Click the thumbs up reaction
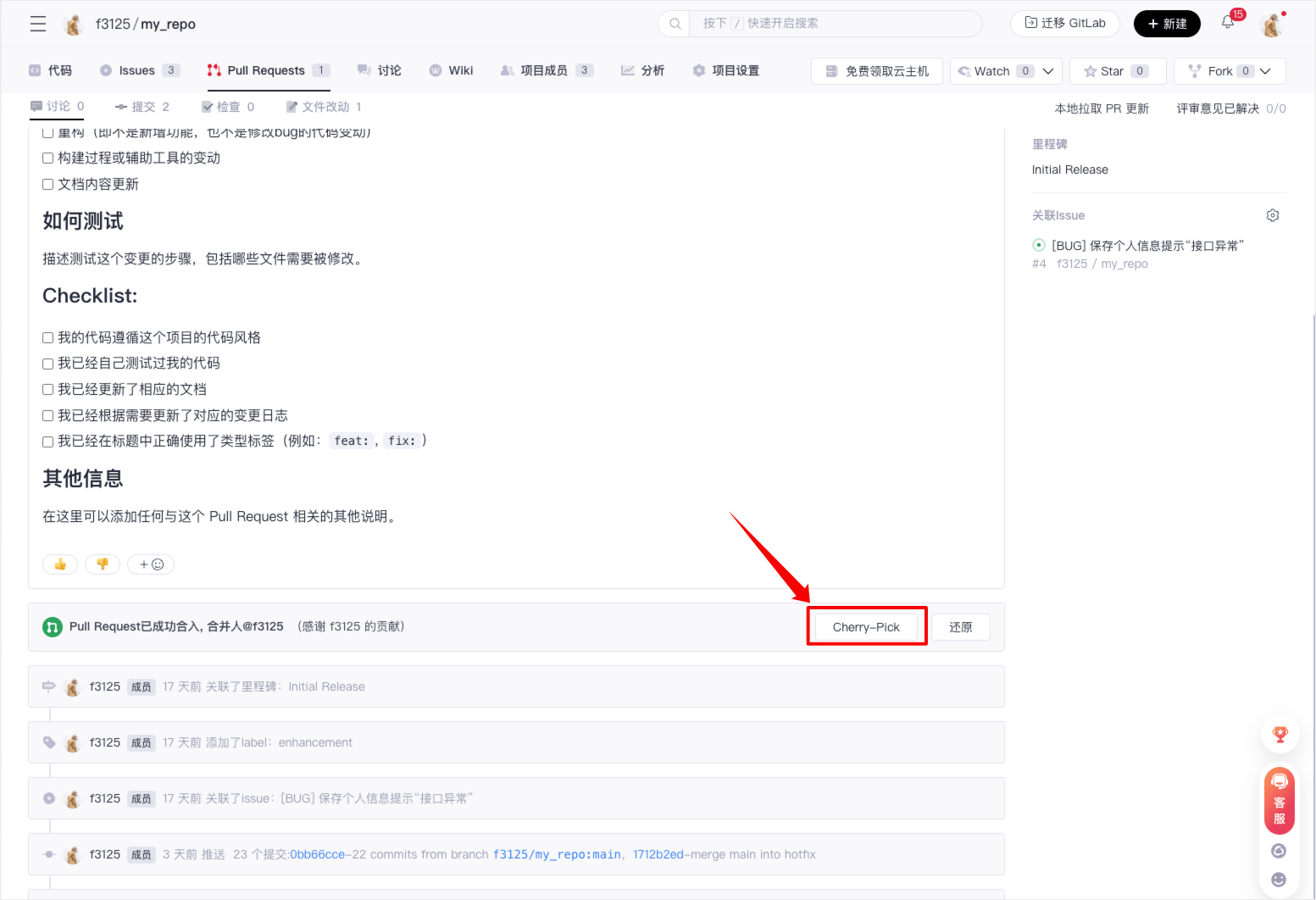This screenshot has width=1316, height=900. pyautogui.click(x=60, y=564)
